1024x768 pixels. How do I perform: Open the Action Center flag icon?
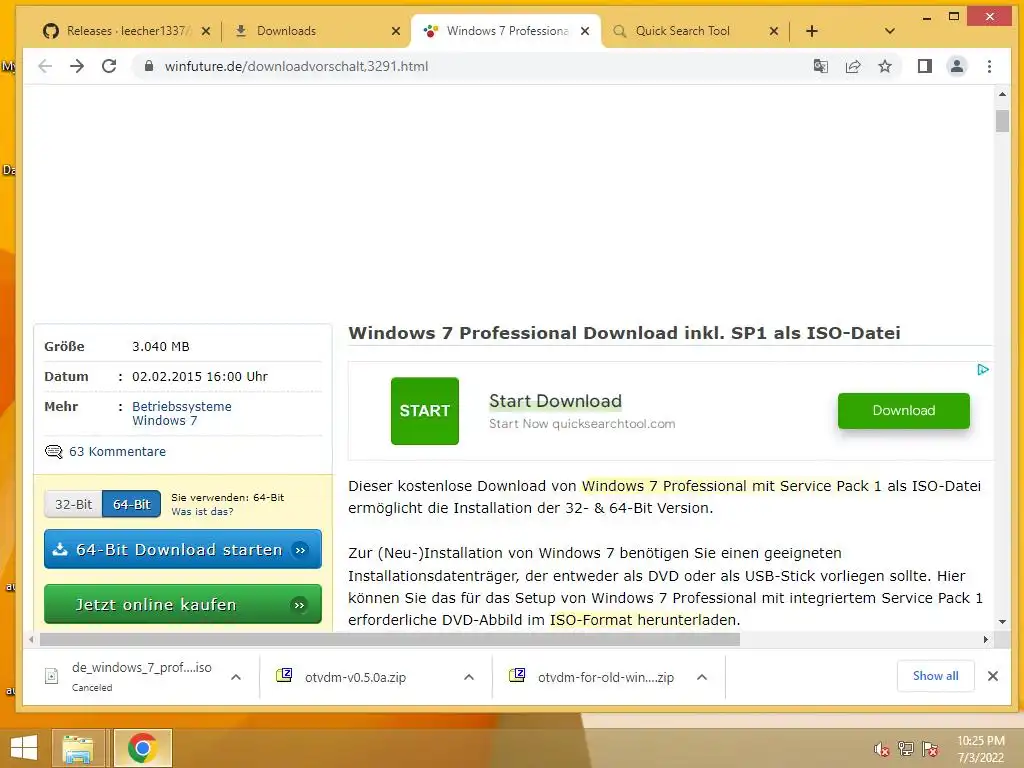coord(930,749)
